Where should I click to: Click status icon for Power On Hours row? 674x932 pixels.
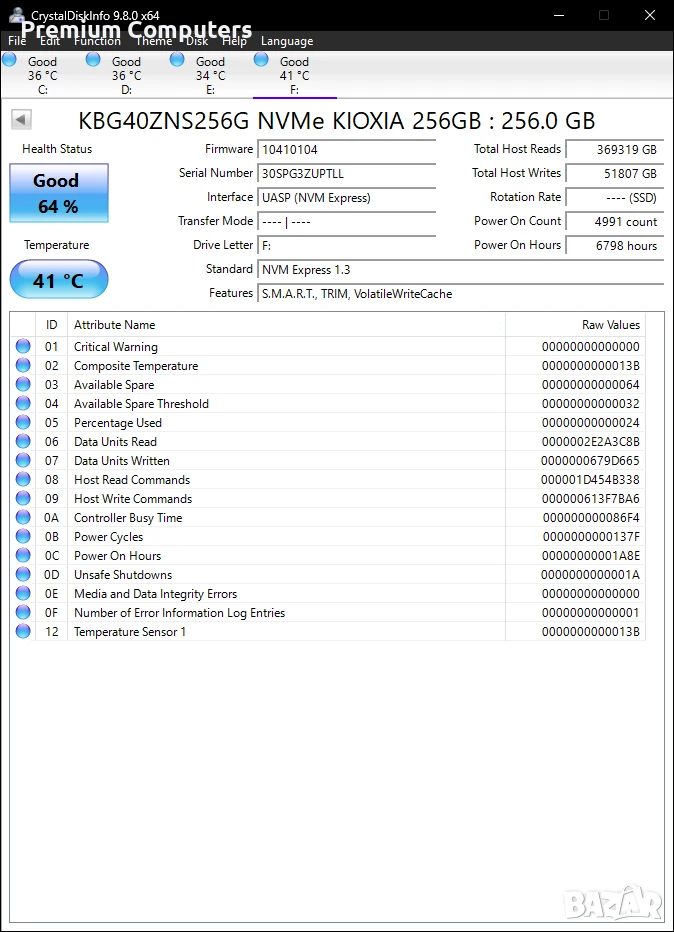[x=23, y=555]
